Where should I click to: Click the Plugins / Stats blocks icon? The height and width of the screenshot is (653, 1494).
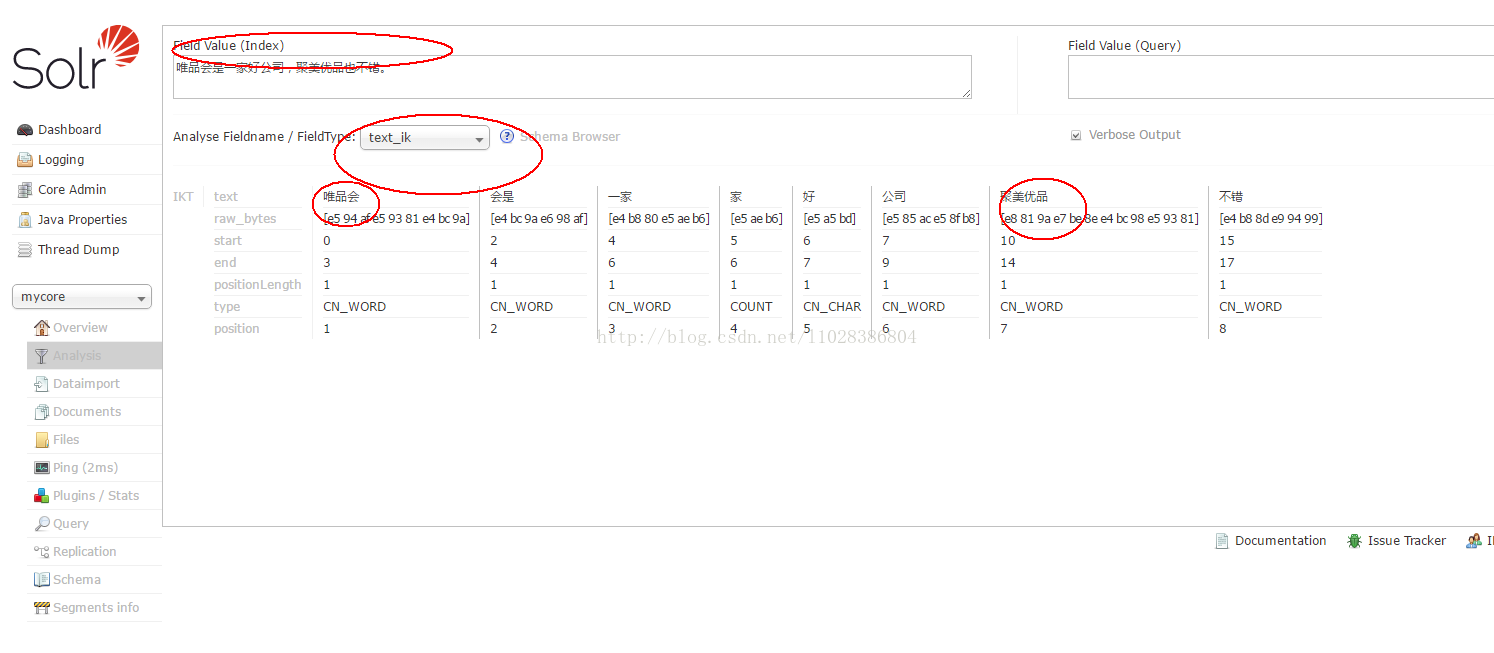[41, 496]
